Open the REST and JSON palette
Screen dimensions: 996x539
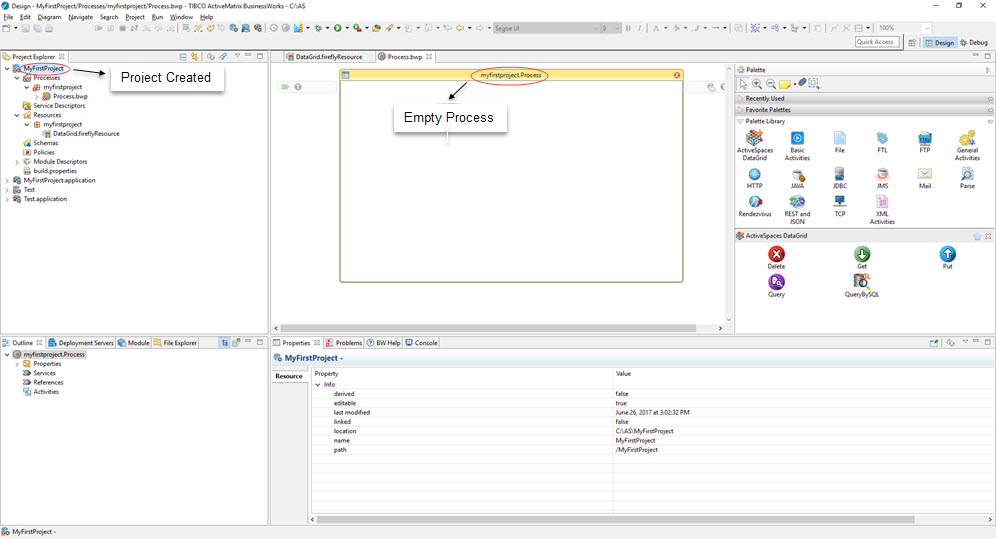click(x=797, y=203)
